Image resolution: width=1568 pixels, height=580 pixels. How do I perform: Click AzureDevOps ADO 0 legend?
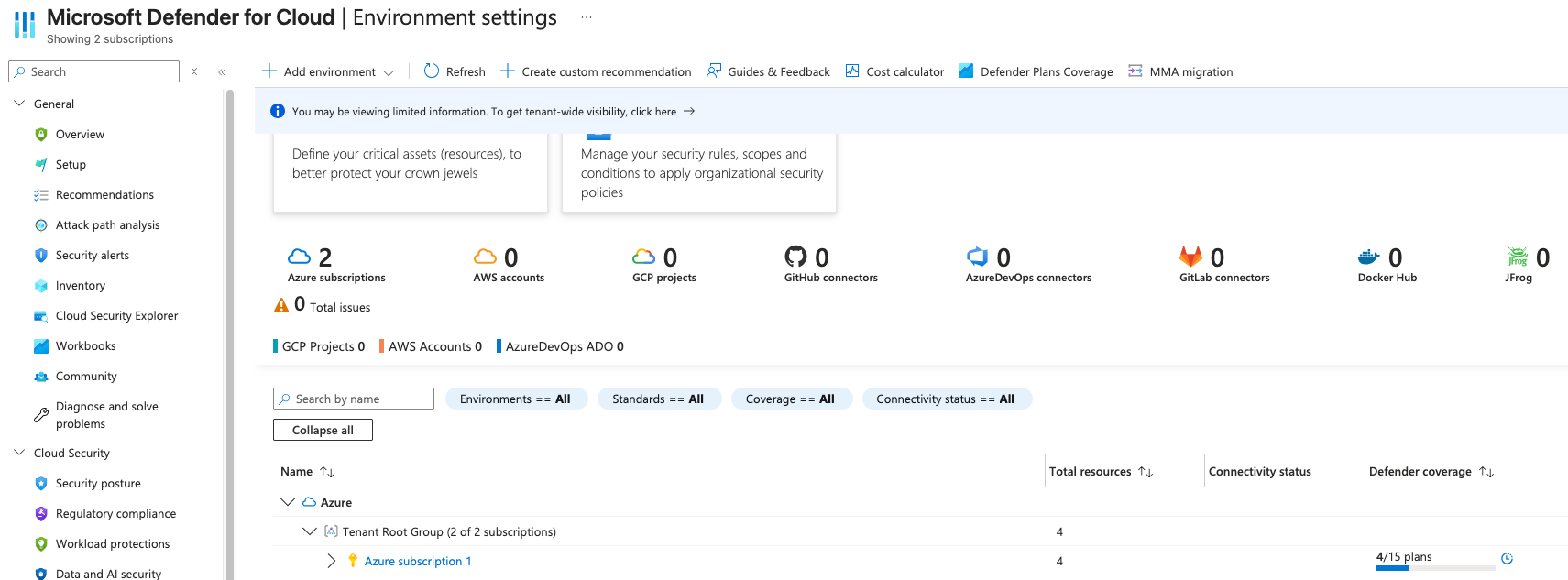tap(560, 346)
